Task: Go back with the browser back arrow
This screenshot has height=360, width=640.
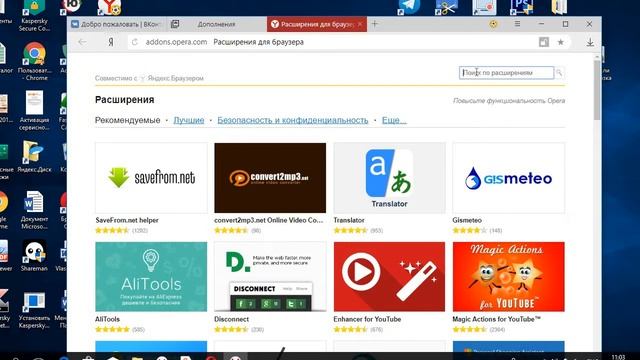Action: (x=82, y=42)
